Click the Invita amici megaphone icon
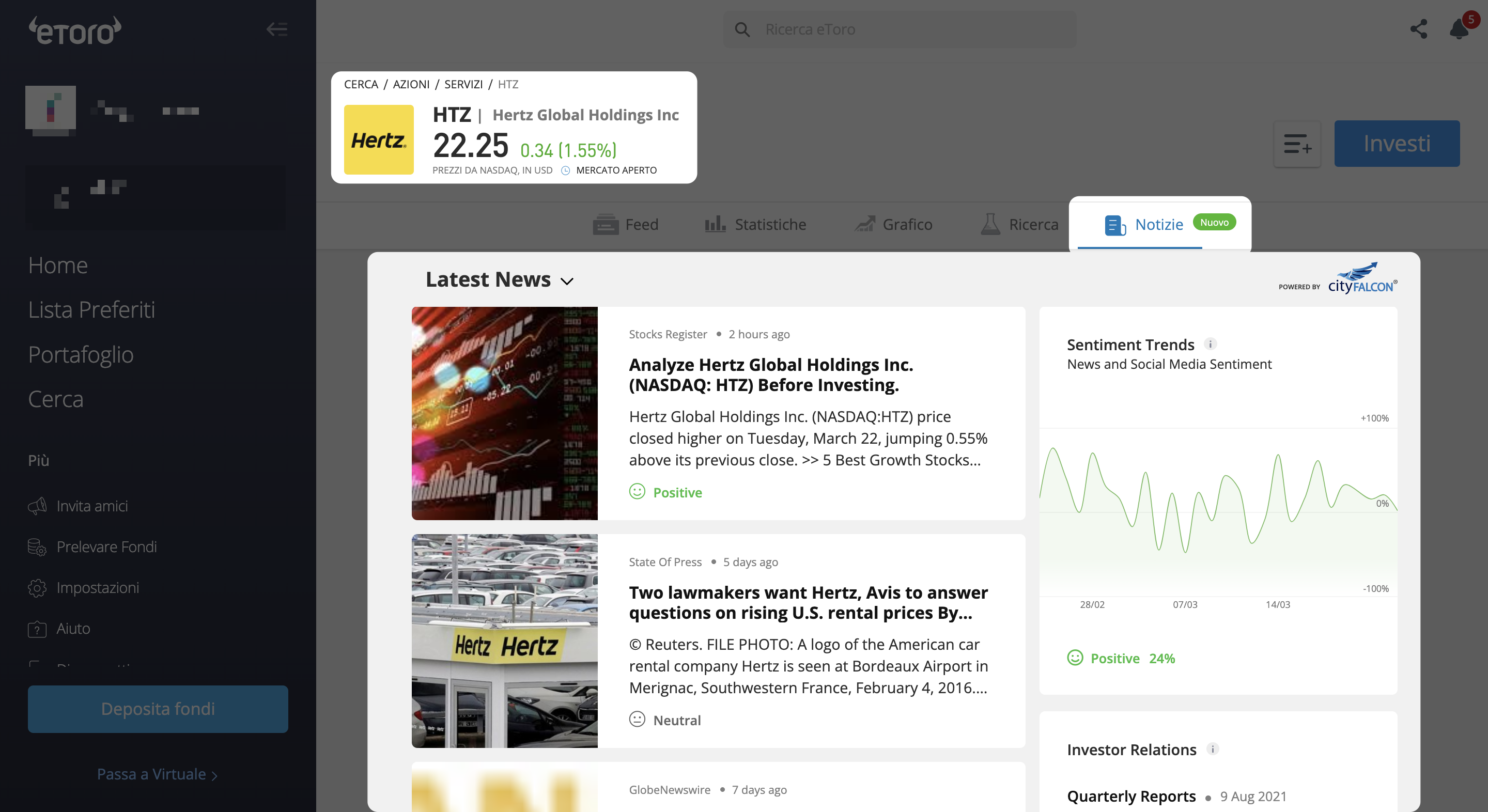 point(37,506)
